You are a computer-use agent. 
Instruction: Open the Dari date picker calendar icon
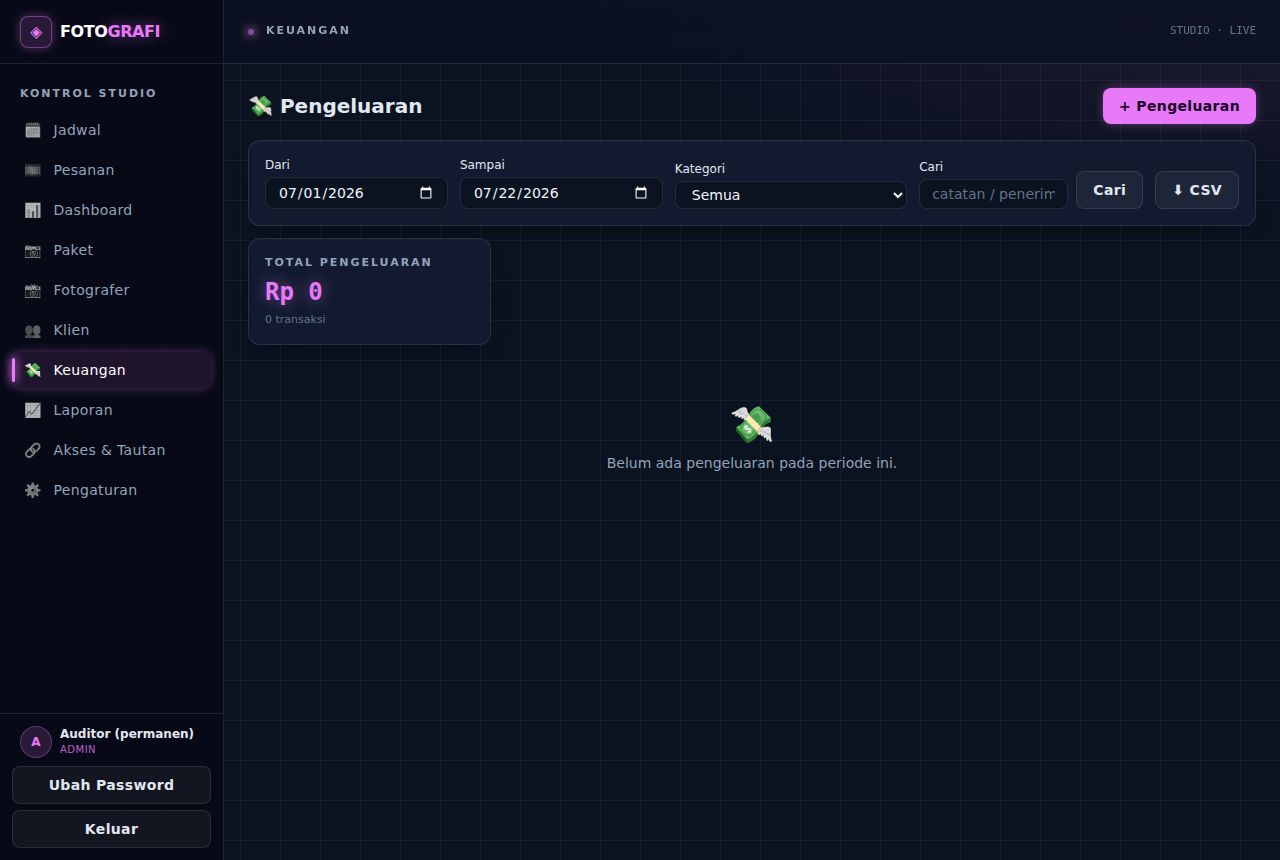(x=426, y=193)
